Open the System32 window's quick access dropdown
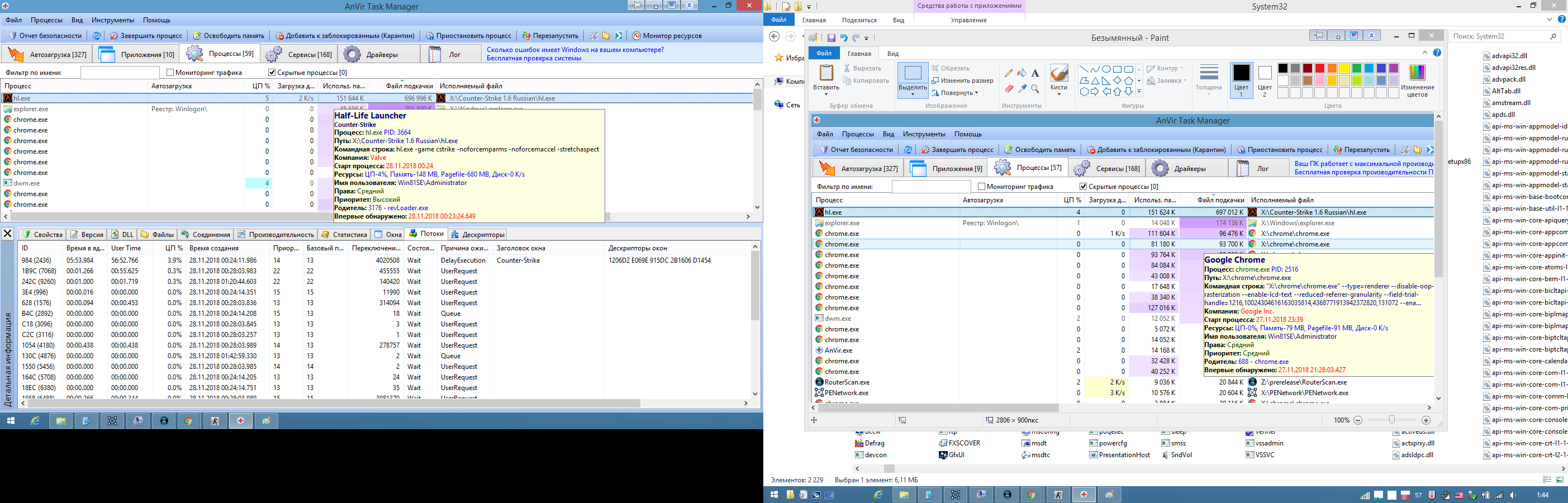 [809, 7]
